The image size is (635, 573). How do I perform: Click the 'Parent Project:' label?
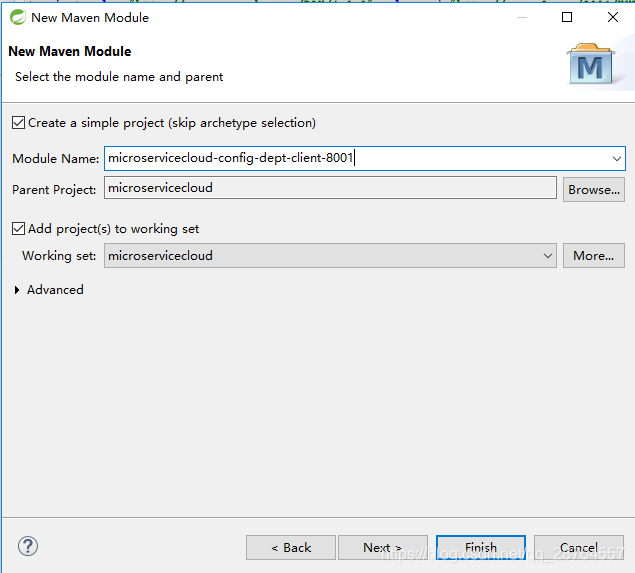54,190
